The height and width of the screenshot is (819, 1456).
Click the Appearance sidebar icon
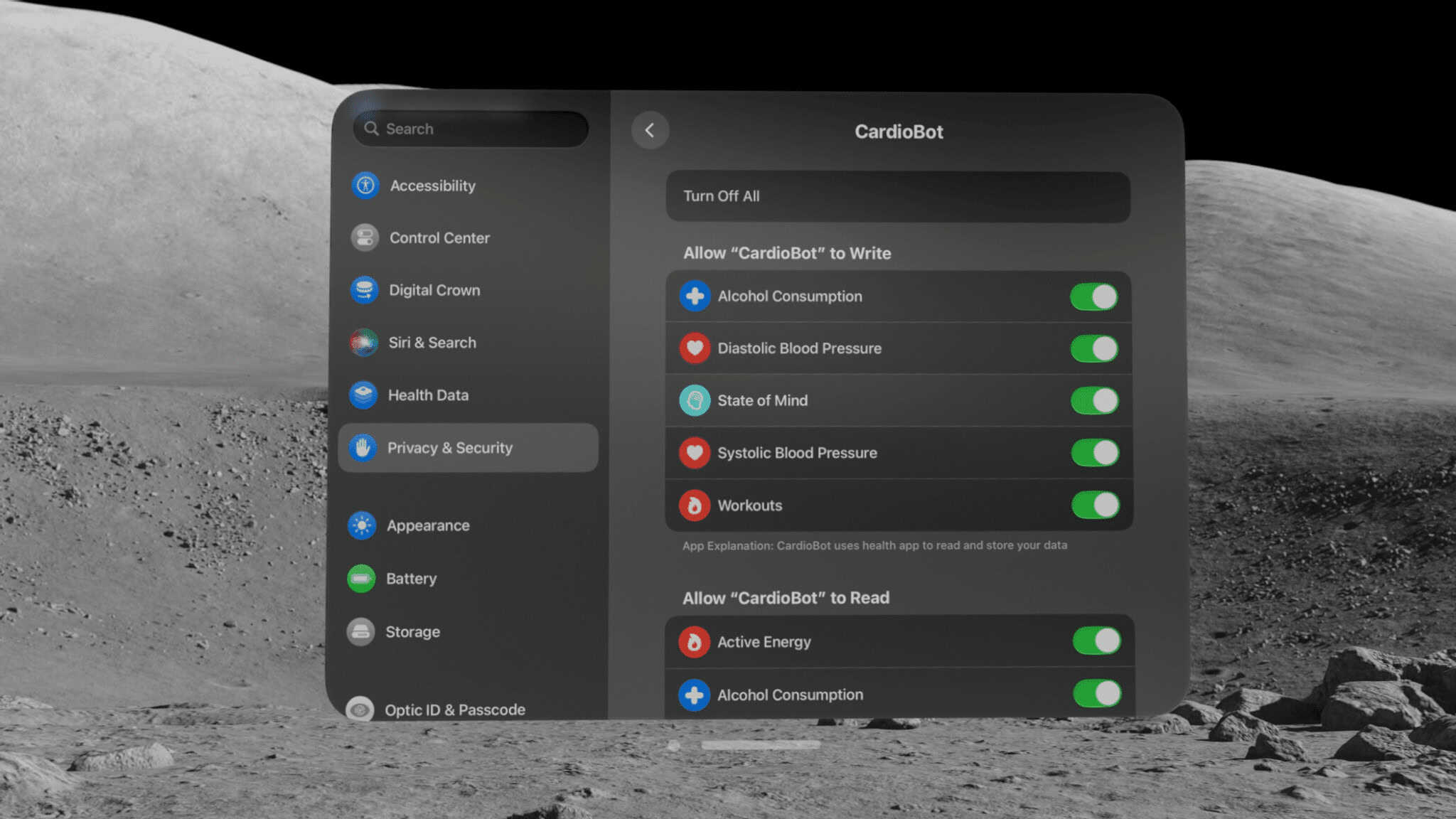(362, 525)
